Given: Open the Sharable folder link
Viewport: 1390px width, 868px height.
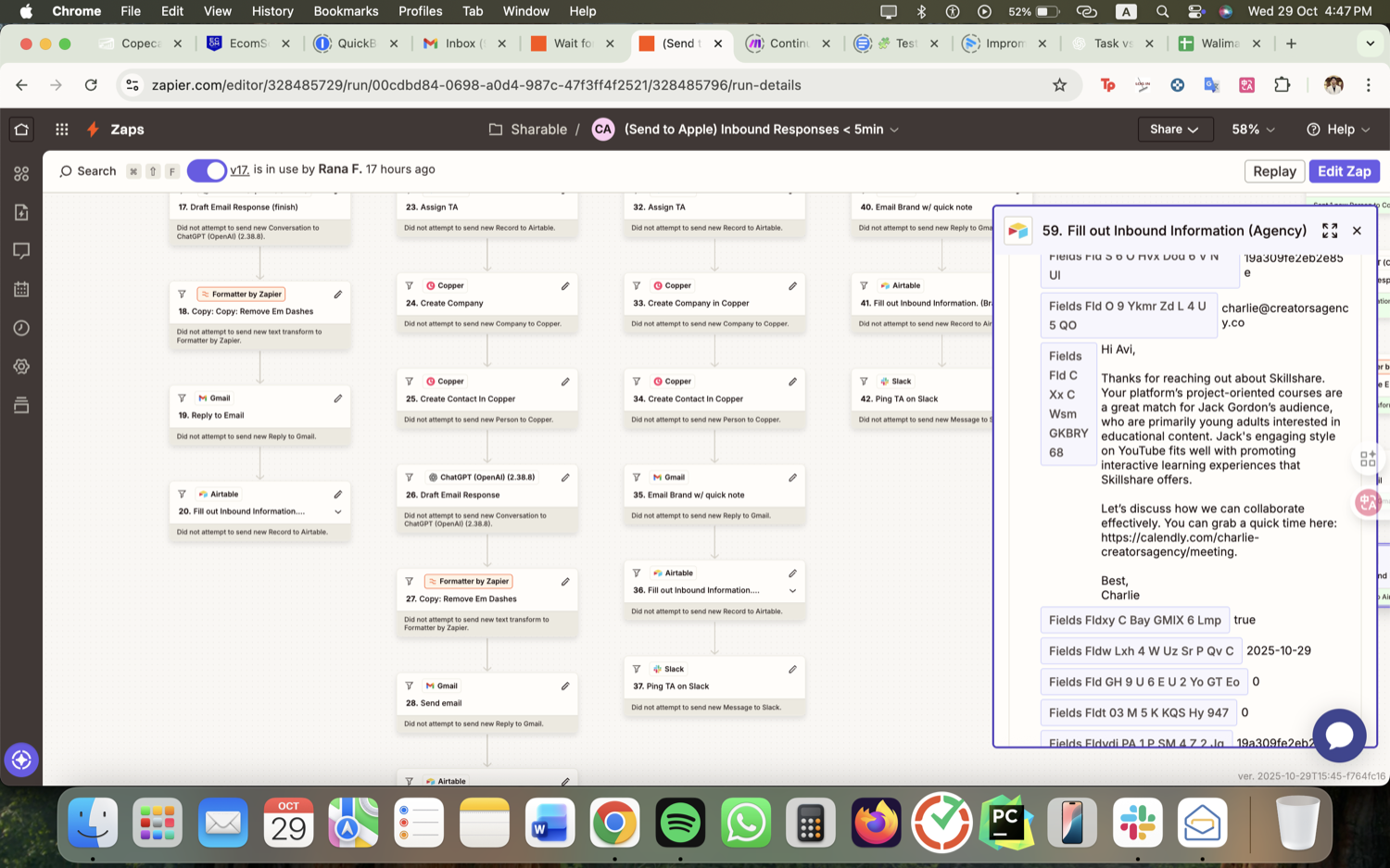Looking at the screenshot, I should coord(528,130).
